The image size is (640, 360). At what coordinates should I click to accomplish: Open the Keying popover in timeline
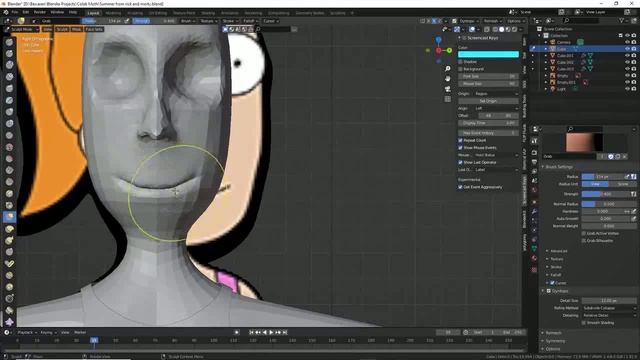click(48, 332)
